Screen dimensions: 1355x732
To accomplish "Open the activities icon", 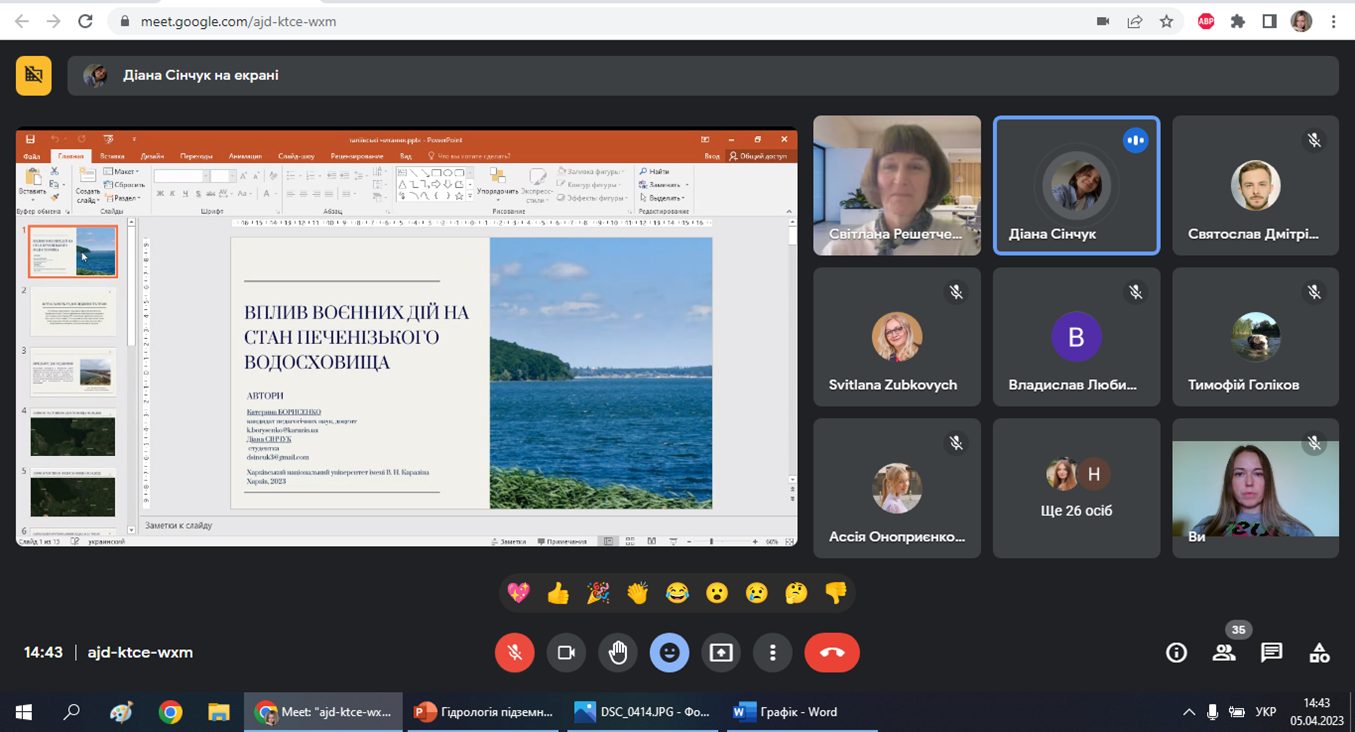I will coord(1319,653).
